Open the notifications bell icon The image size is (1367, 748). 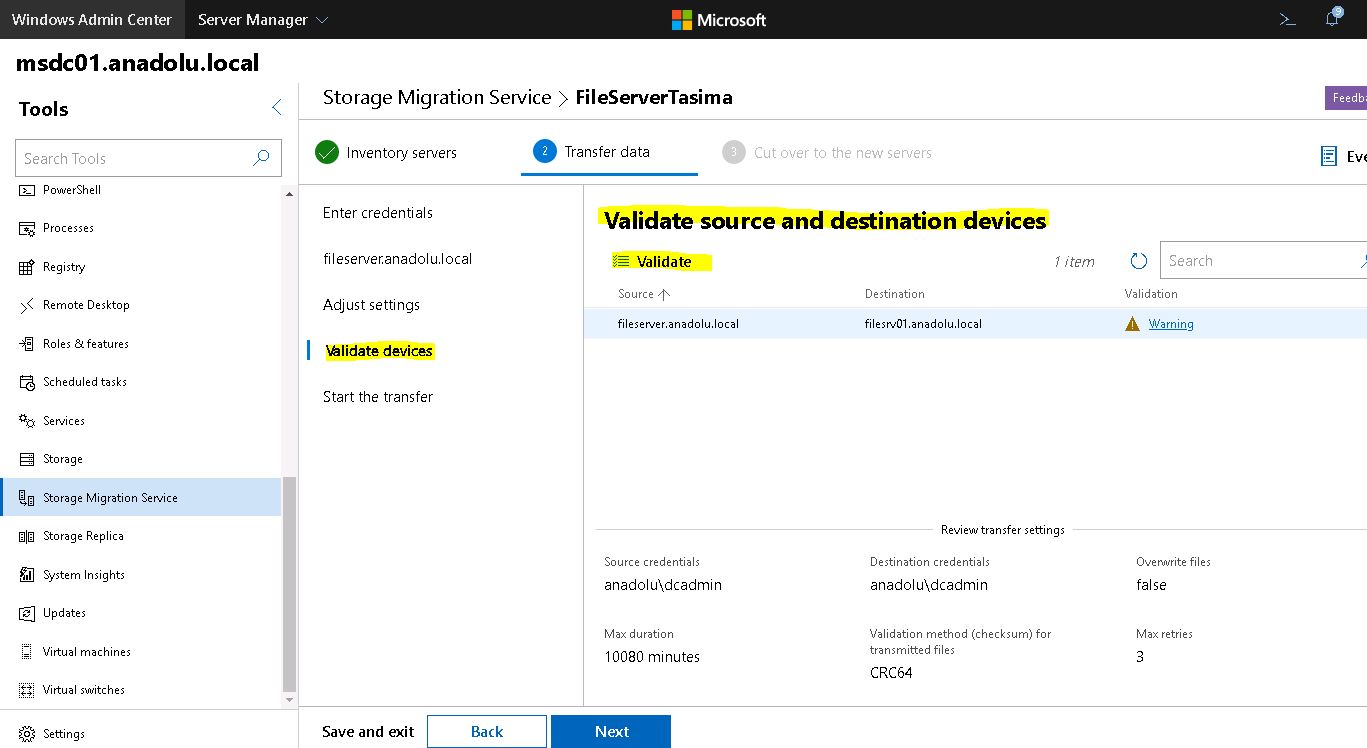point(1332,19)
